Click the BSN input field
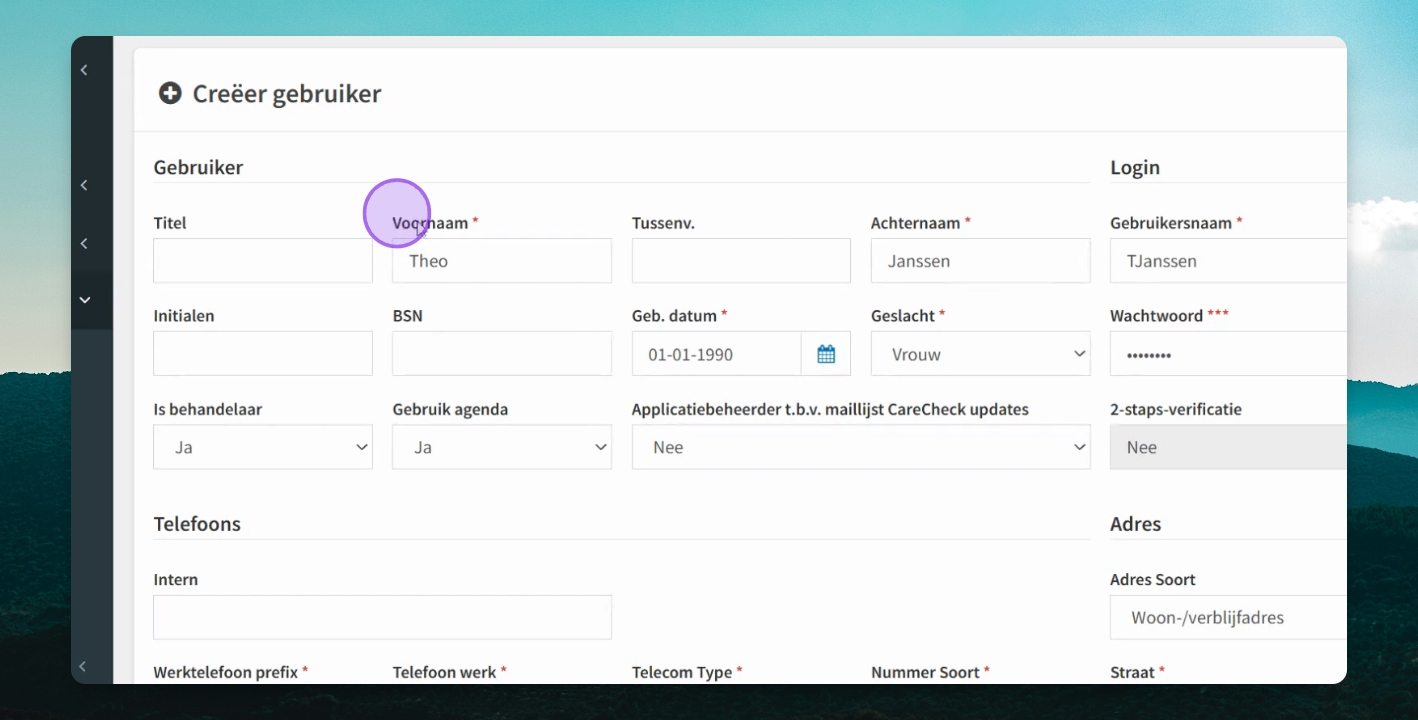Viewport: 1418px width, 720px height. coord(502,354)
